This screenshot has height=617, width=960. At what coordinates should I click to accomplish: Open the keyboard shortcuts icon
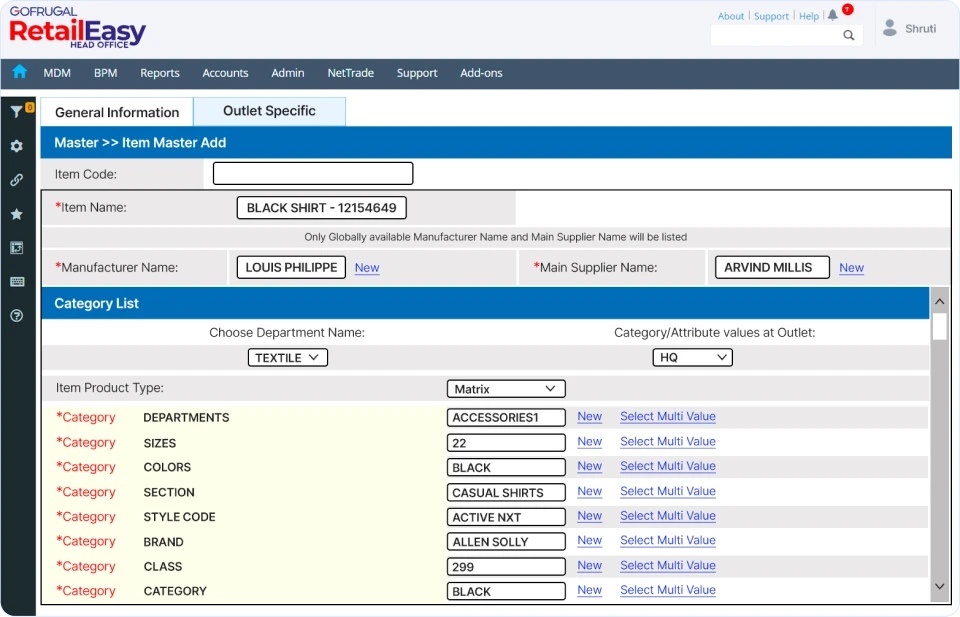click(x=18, y=281)
